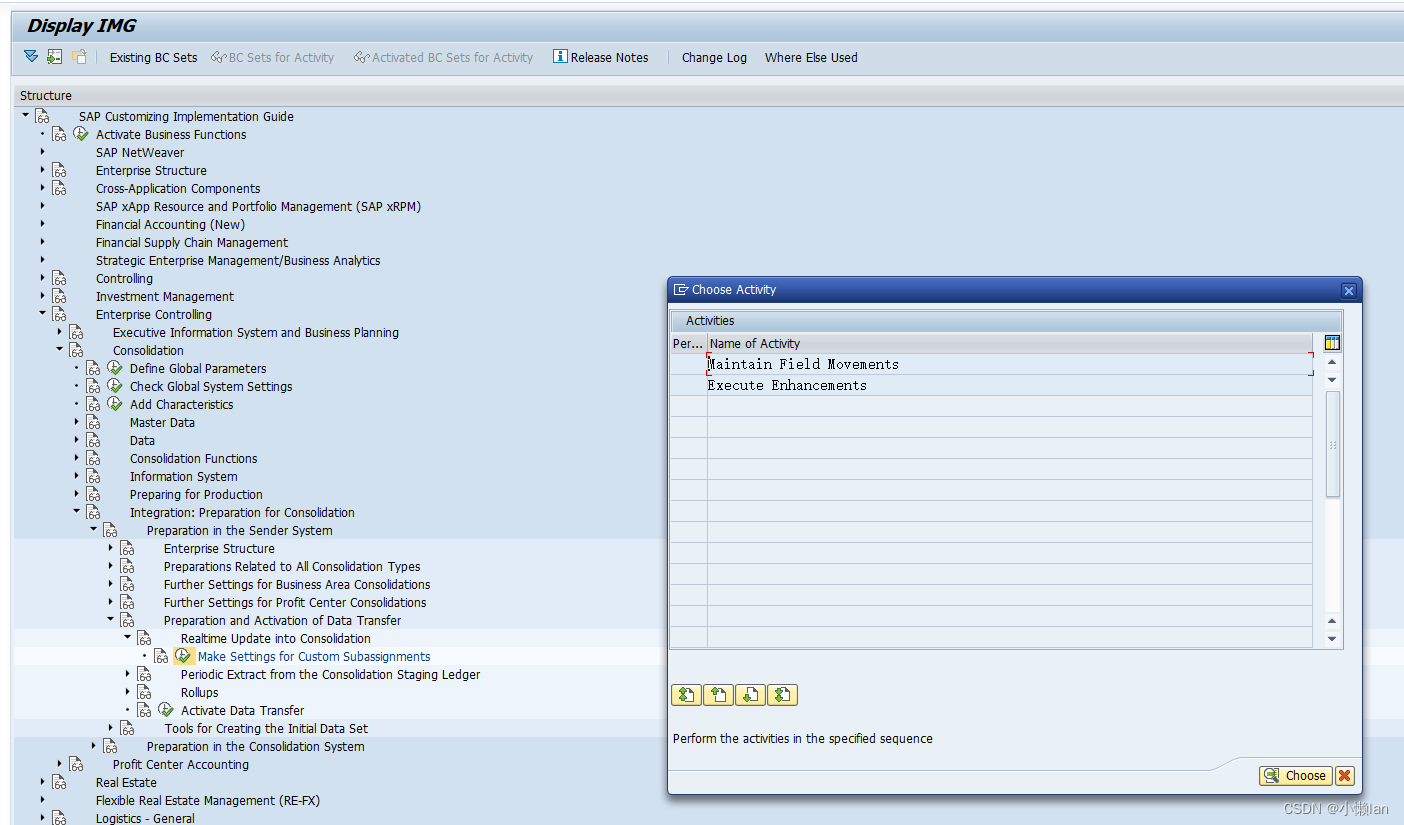1404x825 pixels.
Task: Select Tools for Creating the Initial Data Set
Action: coord(266,728)
